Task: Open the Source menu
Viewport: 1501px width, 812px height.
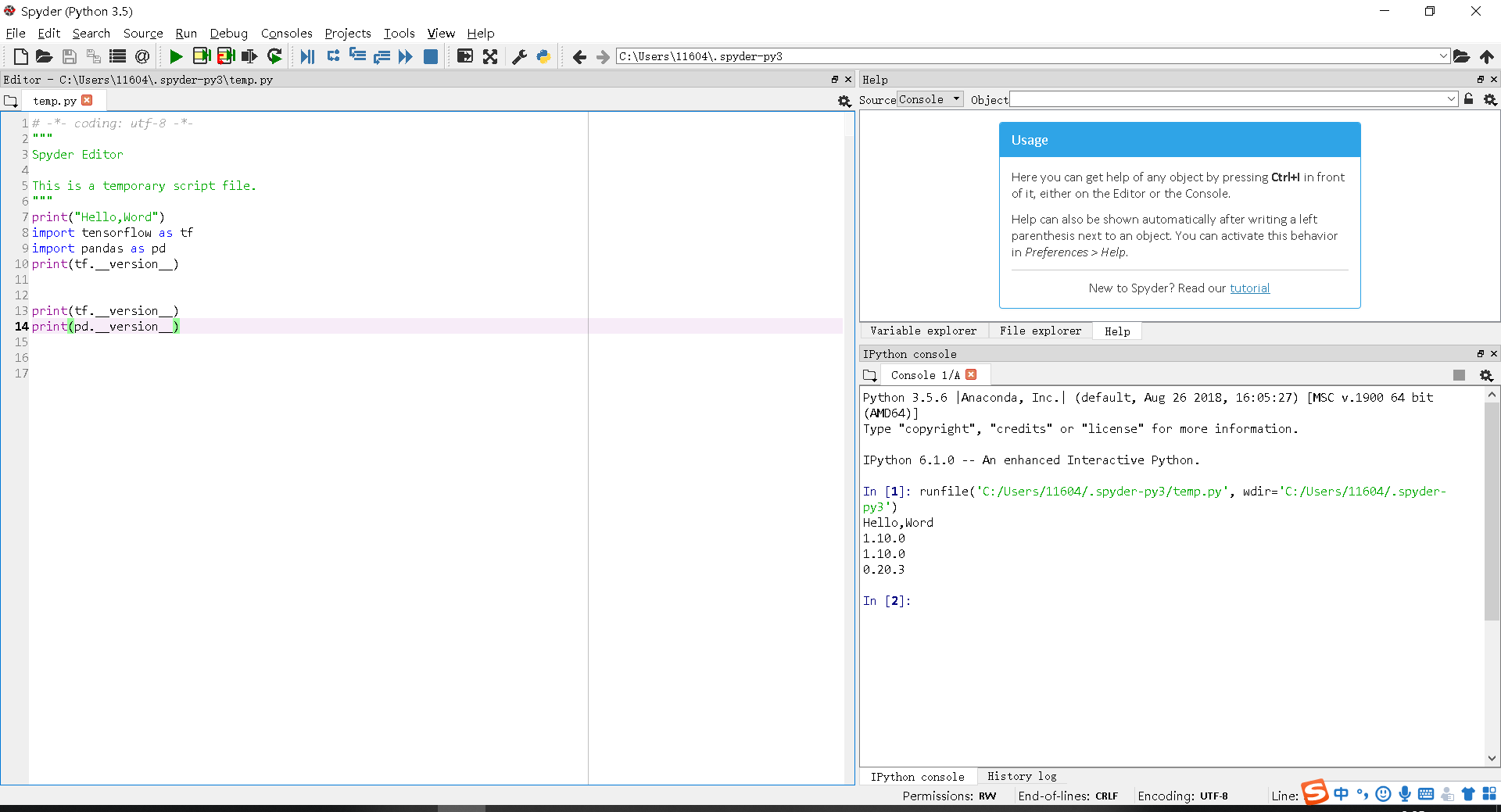Action: point(143,33)
